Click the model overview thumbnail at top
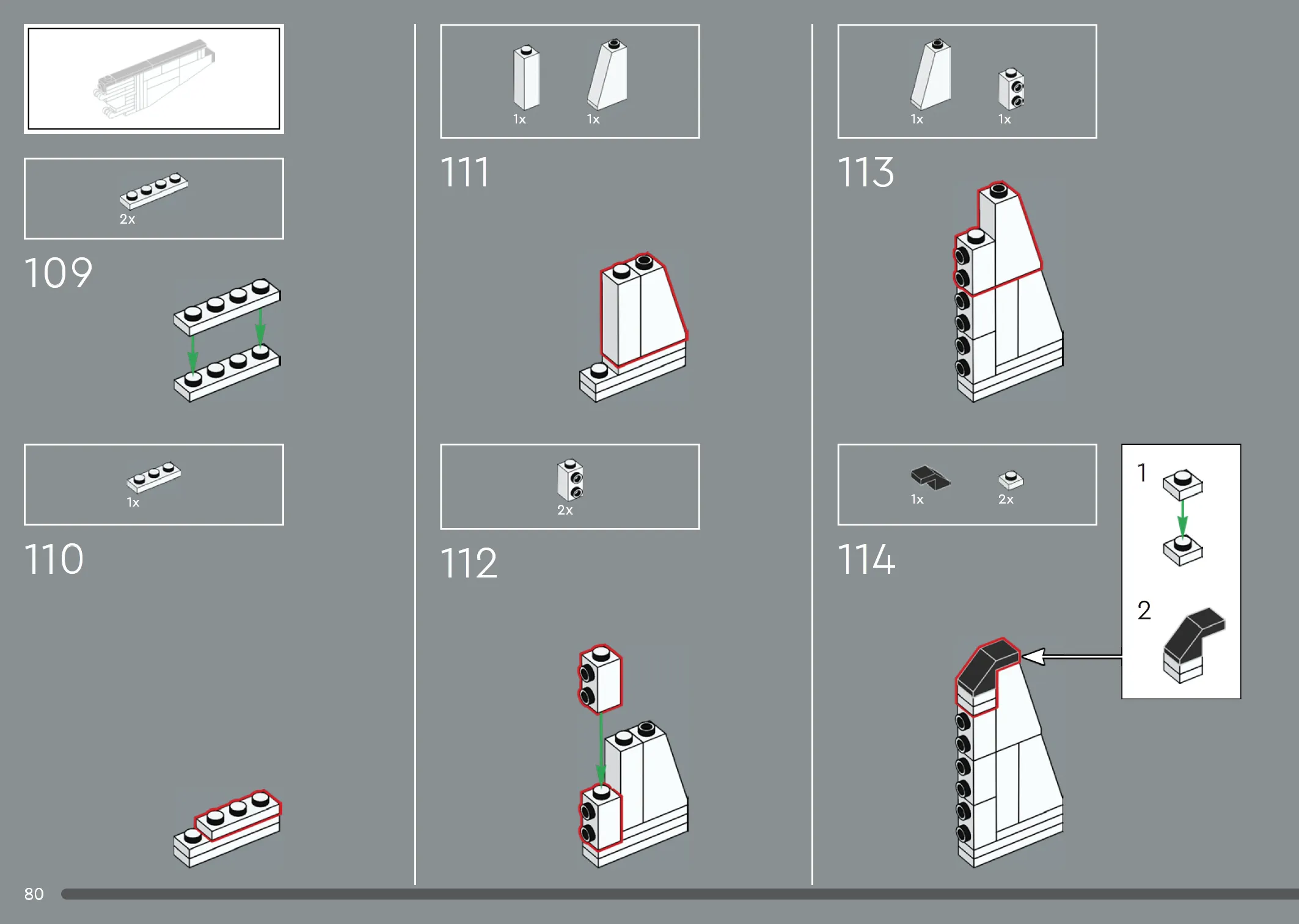 tap(154, 79)
